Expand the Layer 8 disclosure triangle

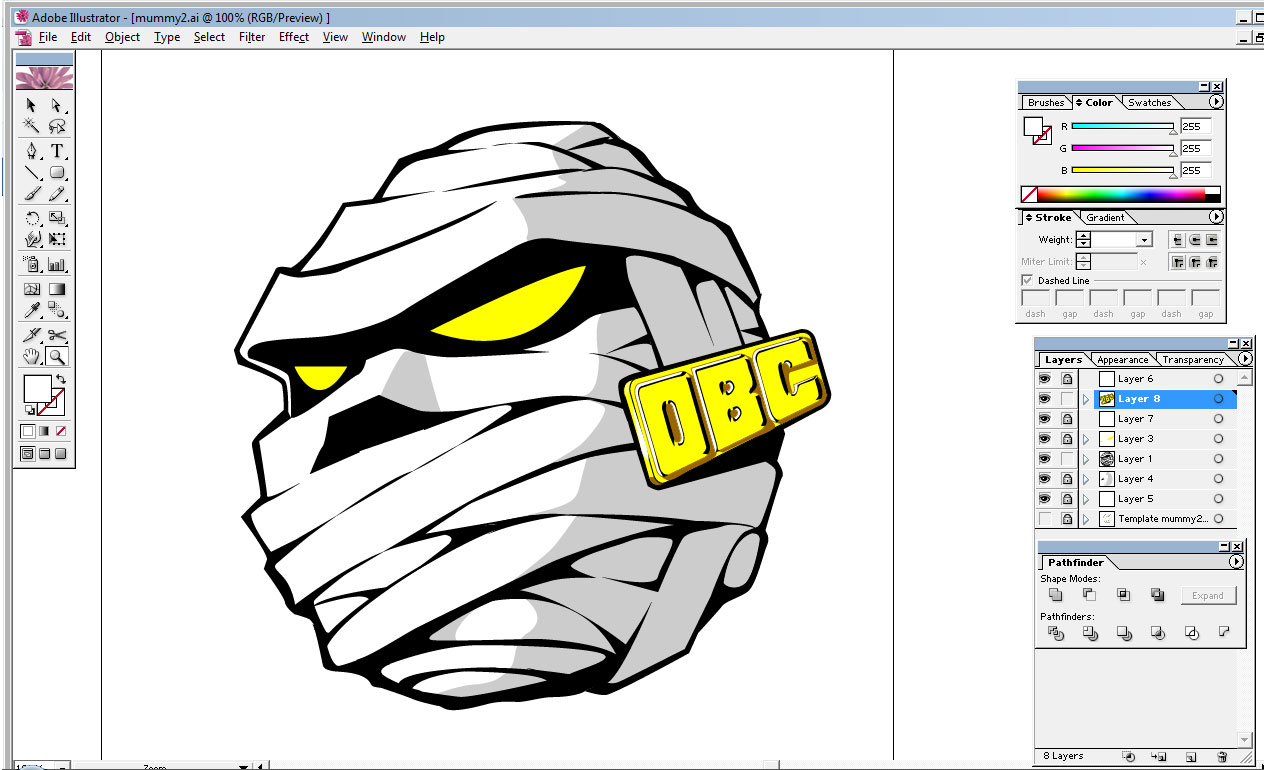pos(1086,399)
